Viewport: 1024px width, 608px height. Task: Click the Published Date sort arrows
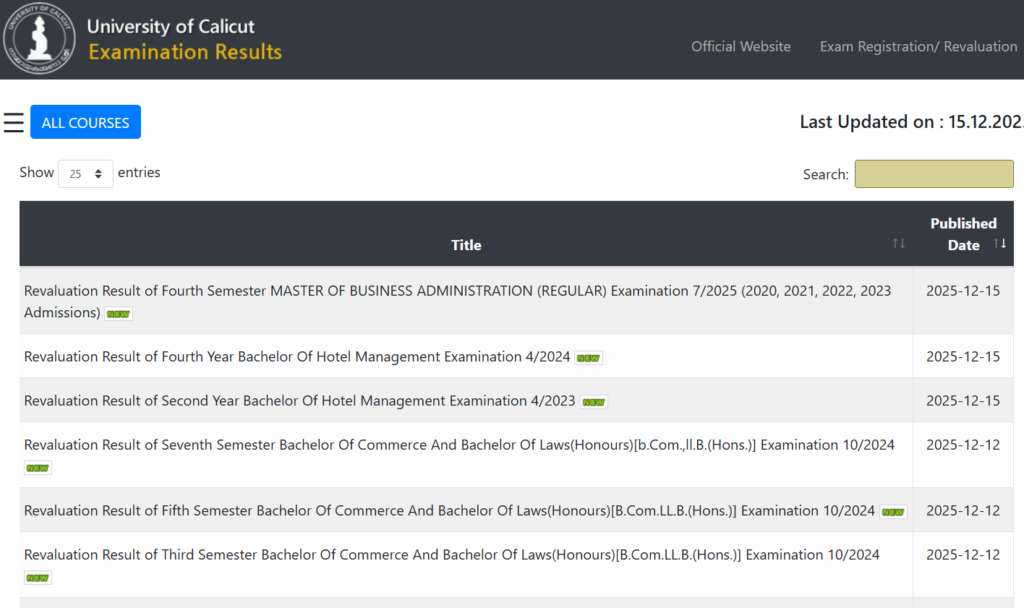tap(999, 244)
